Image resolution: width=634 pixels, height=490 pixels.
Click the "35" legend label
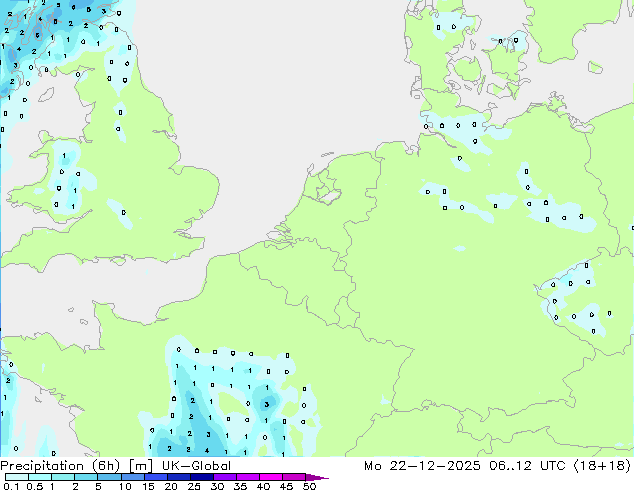coord(241,486)
